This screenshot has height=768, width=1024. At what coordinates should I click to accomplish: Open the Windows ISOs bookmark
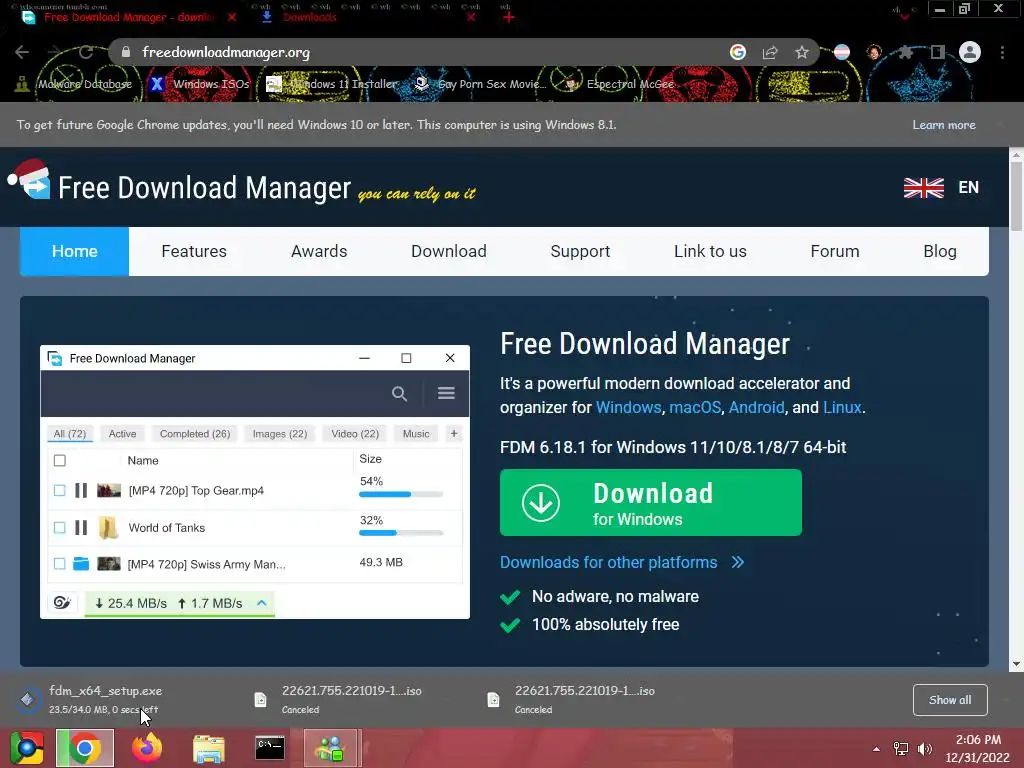coord(200,84)
